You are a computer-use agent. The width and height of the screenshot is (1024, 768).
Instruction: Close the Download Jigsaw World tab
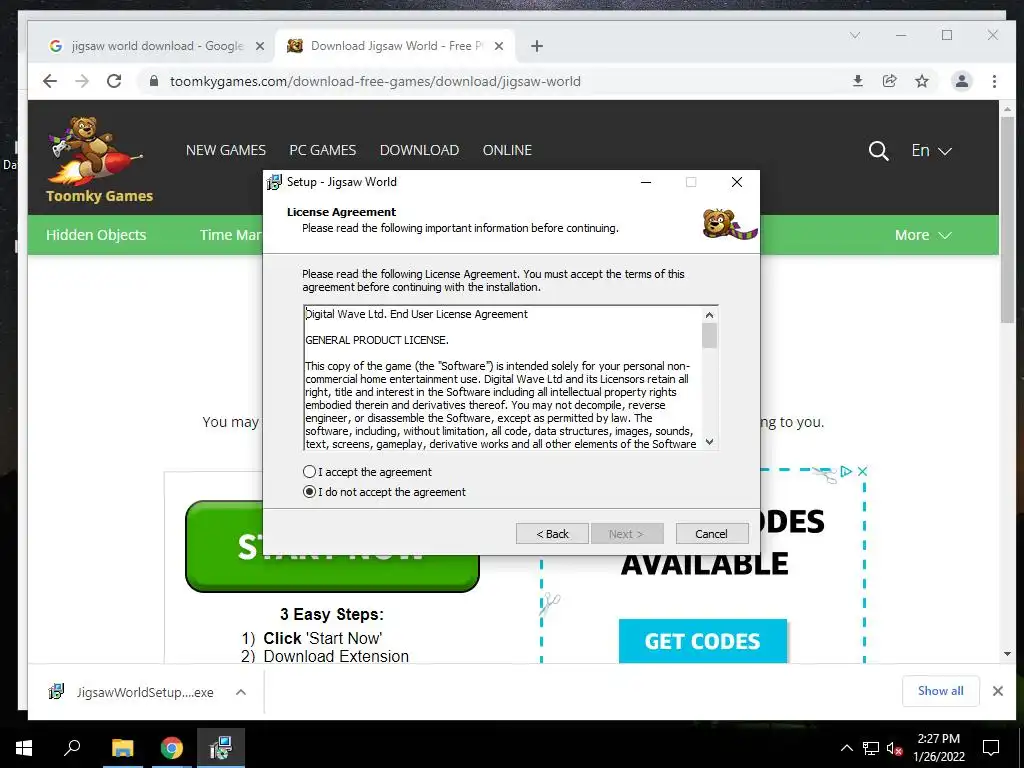point(498,46)
